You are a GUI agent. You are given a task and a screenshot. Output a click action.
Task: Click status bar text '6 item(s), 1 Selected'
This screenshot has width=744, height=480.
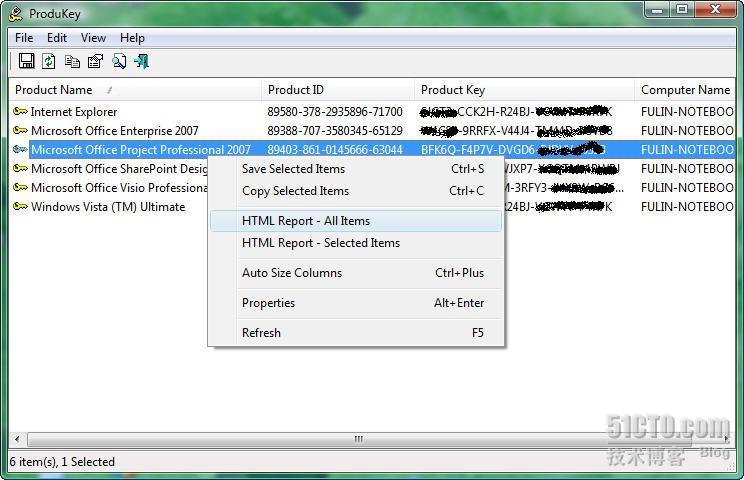[62, 462]
